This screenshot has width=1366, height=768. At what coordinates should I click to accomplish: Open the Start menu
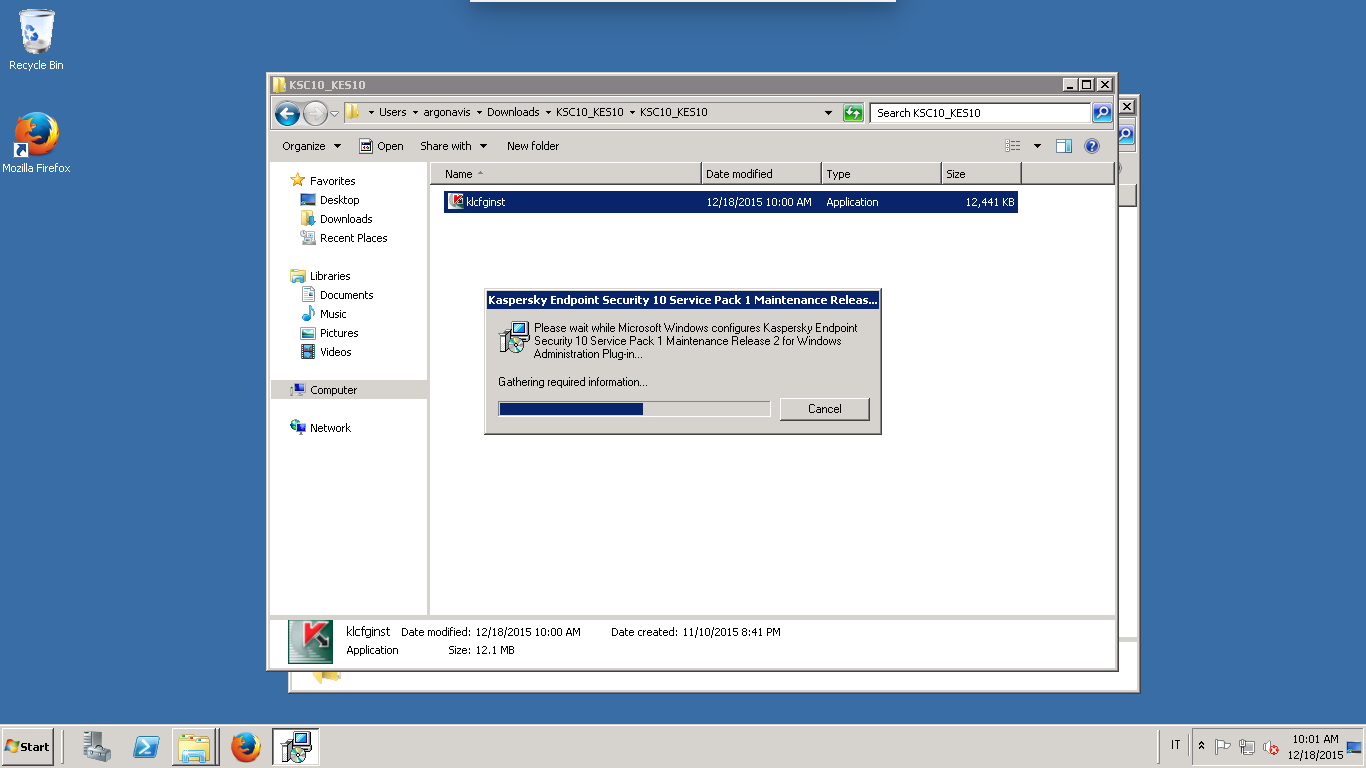click(x=28, y=746)
